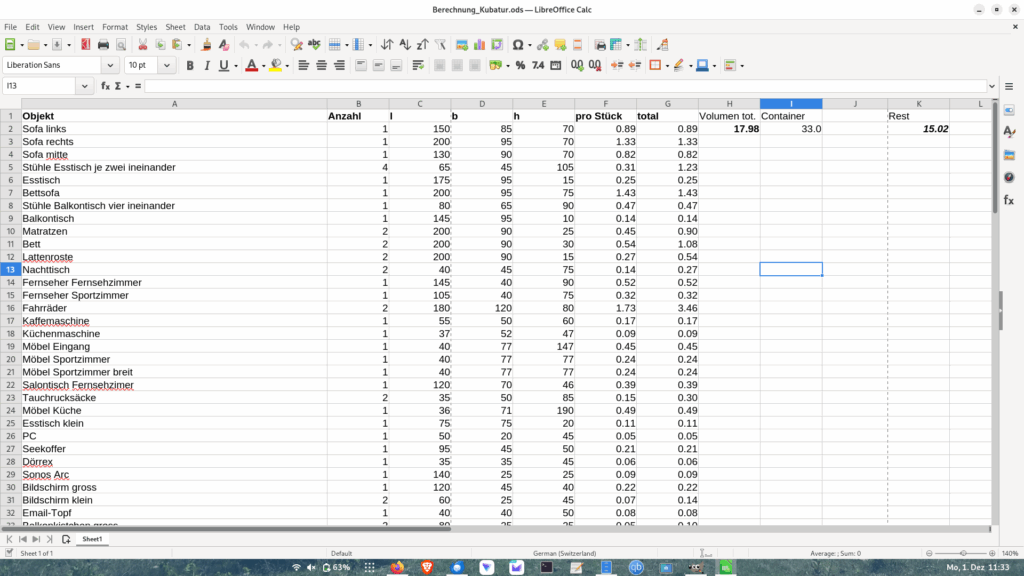The image size is (1024, 576).
Task: Select the Sheet1 tab
Action: (92, 539)
